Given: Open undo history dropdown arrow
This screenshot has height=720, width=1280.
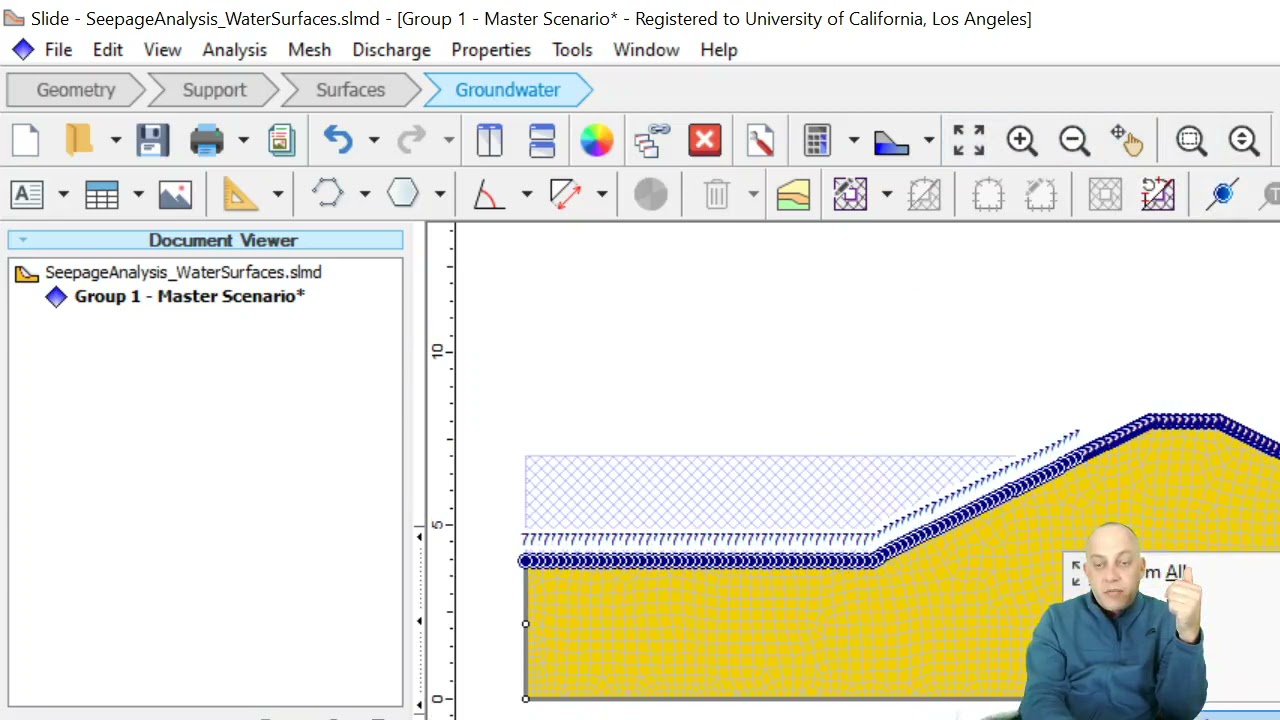Looking at the screenshot, I should point(374,140).
